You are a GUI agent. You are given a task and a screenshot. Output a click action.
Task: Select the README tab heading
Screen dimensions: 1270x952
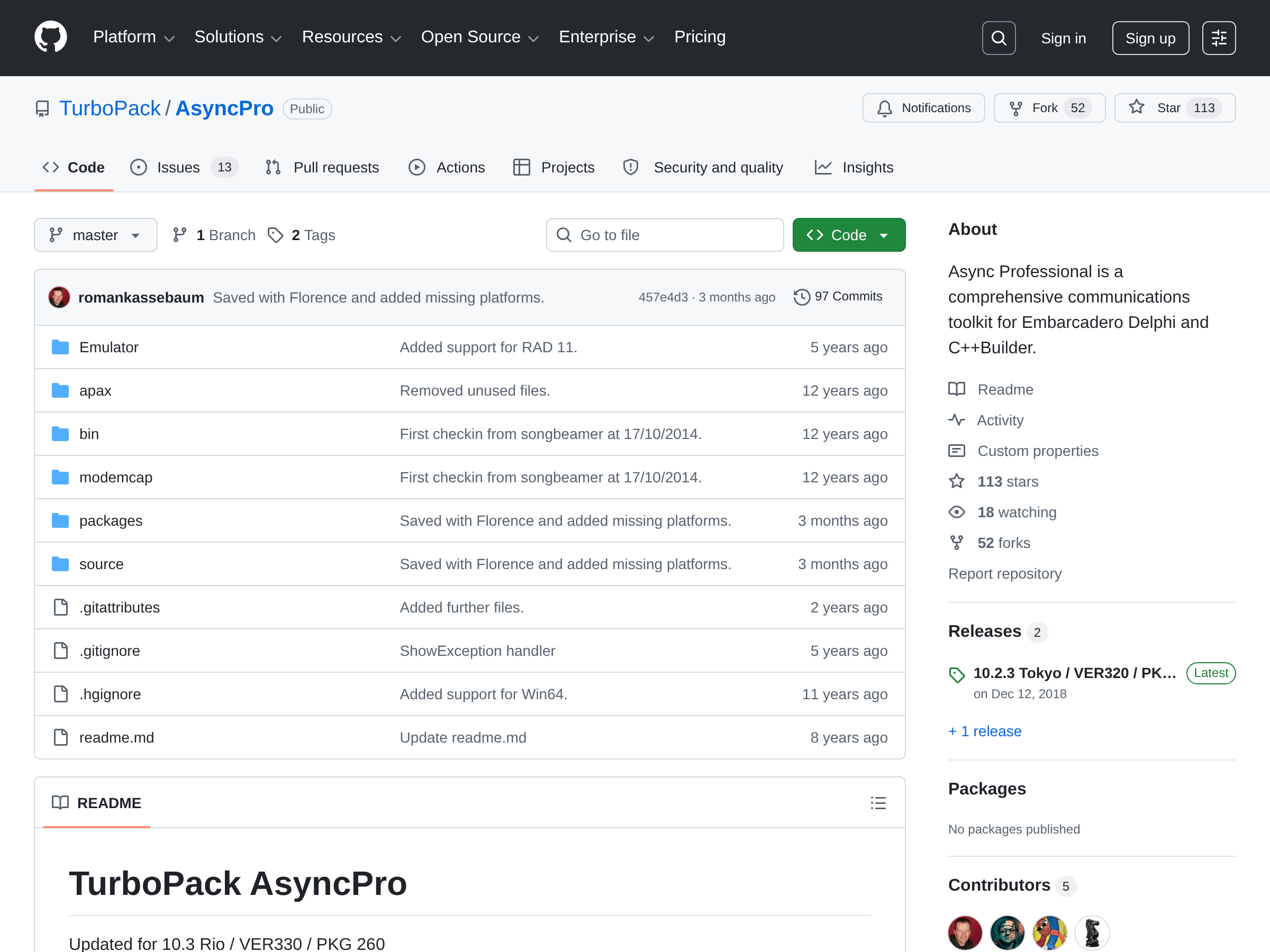[x=96, y=803]
